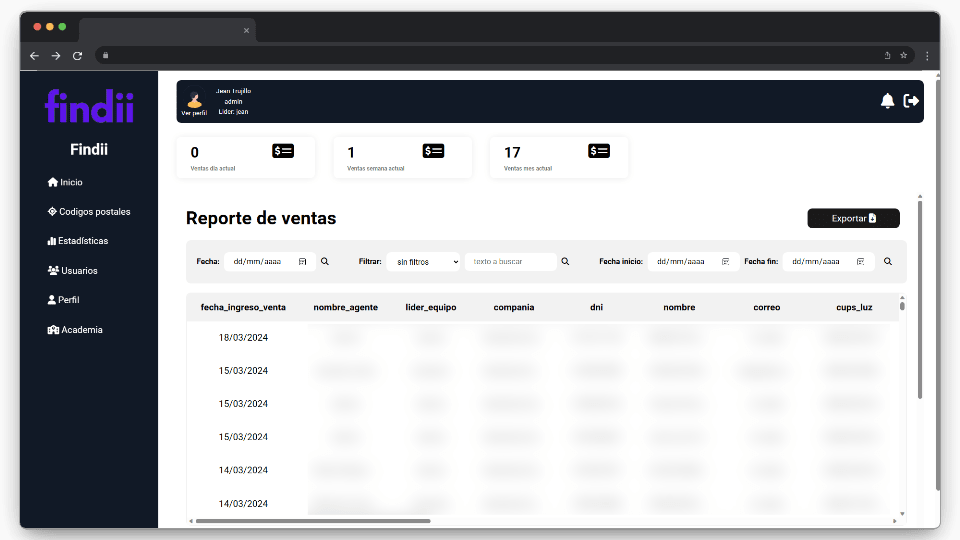Open Academia in sidebar
This screenshot has height=540, width=960.
tap(75, 329)
